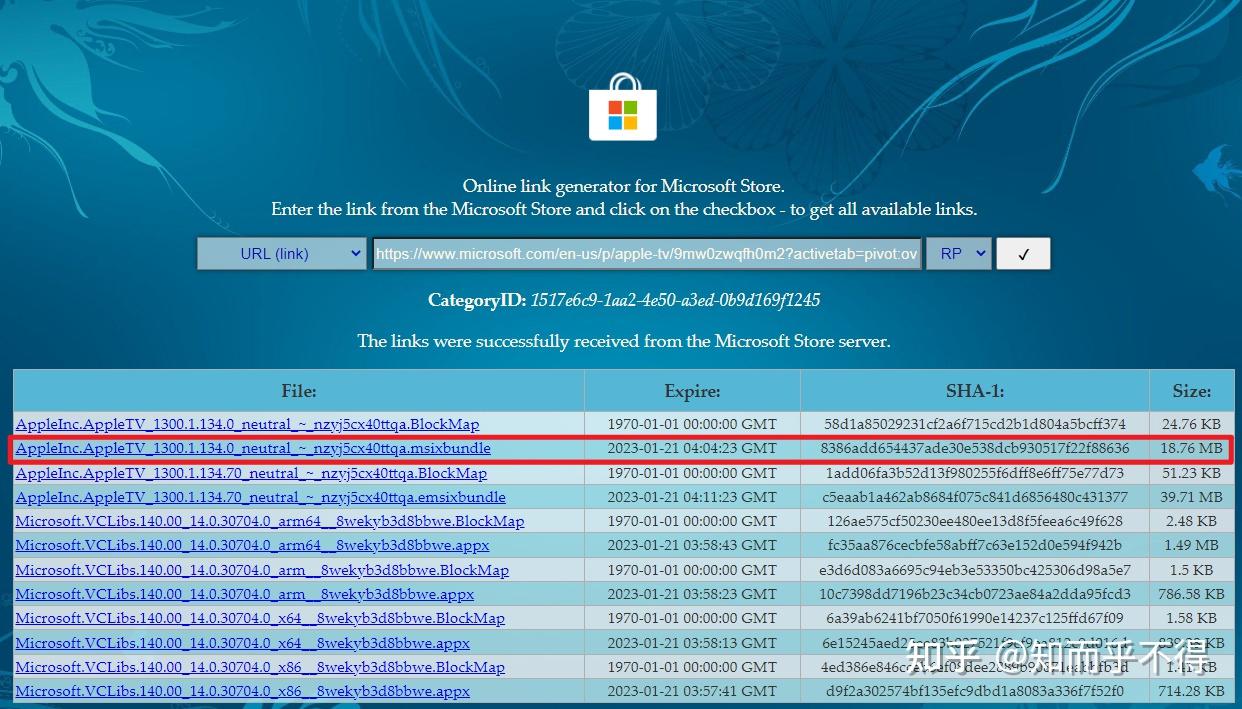1242x709 pixels.
Task: Open the URL (link) type dropdown
Action: [x=282, y=254]
